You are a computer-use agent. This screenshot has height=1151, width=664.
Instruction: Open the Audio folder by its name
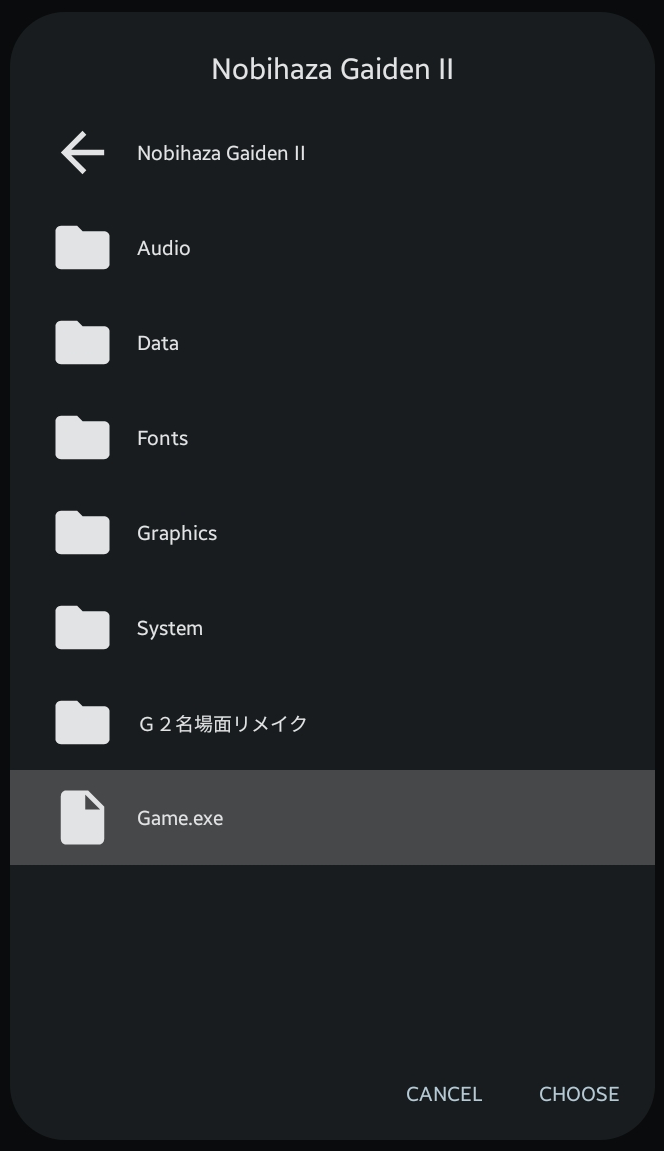point(163,248)
